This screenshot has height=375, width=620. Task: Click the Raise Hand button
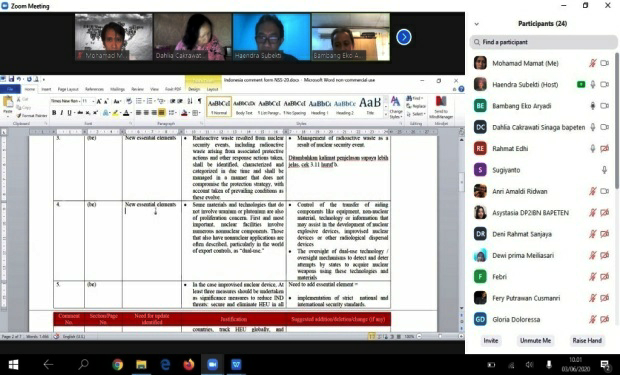[x=587, y=341]
